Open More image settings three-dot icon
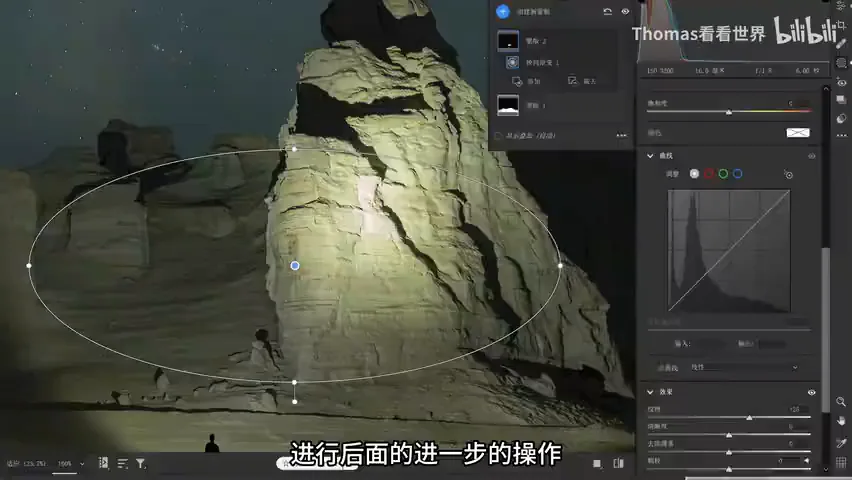The width and height of the screenshot is (852, 480). [841, 135]
